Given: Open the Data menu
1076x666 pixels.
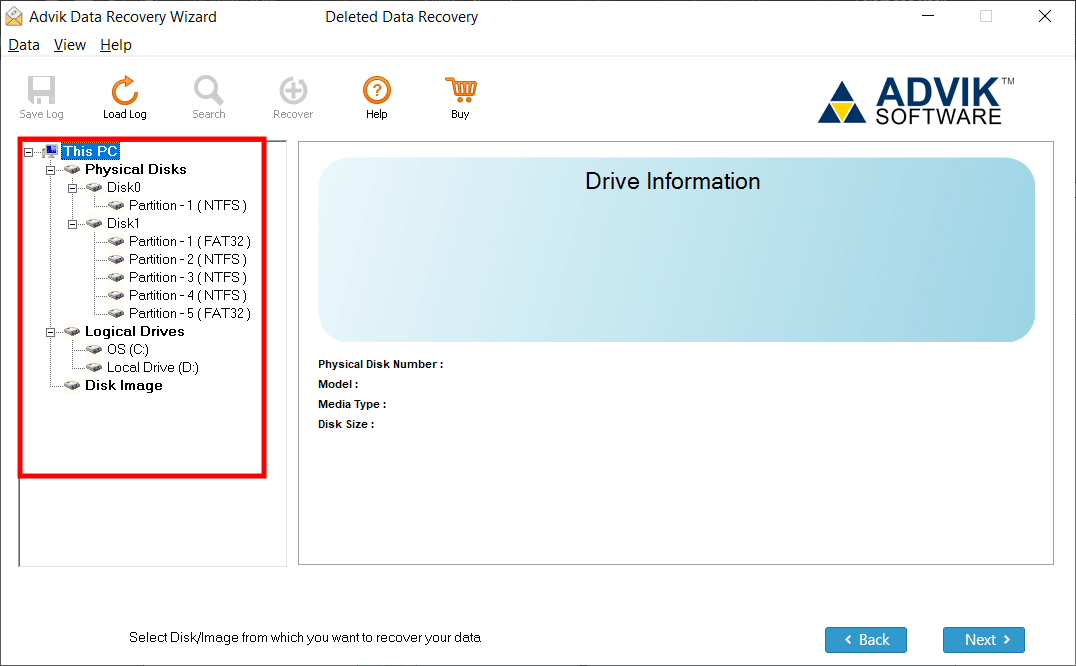Looking at the screenshot, I should (x=24, y=45).
